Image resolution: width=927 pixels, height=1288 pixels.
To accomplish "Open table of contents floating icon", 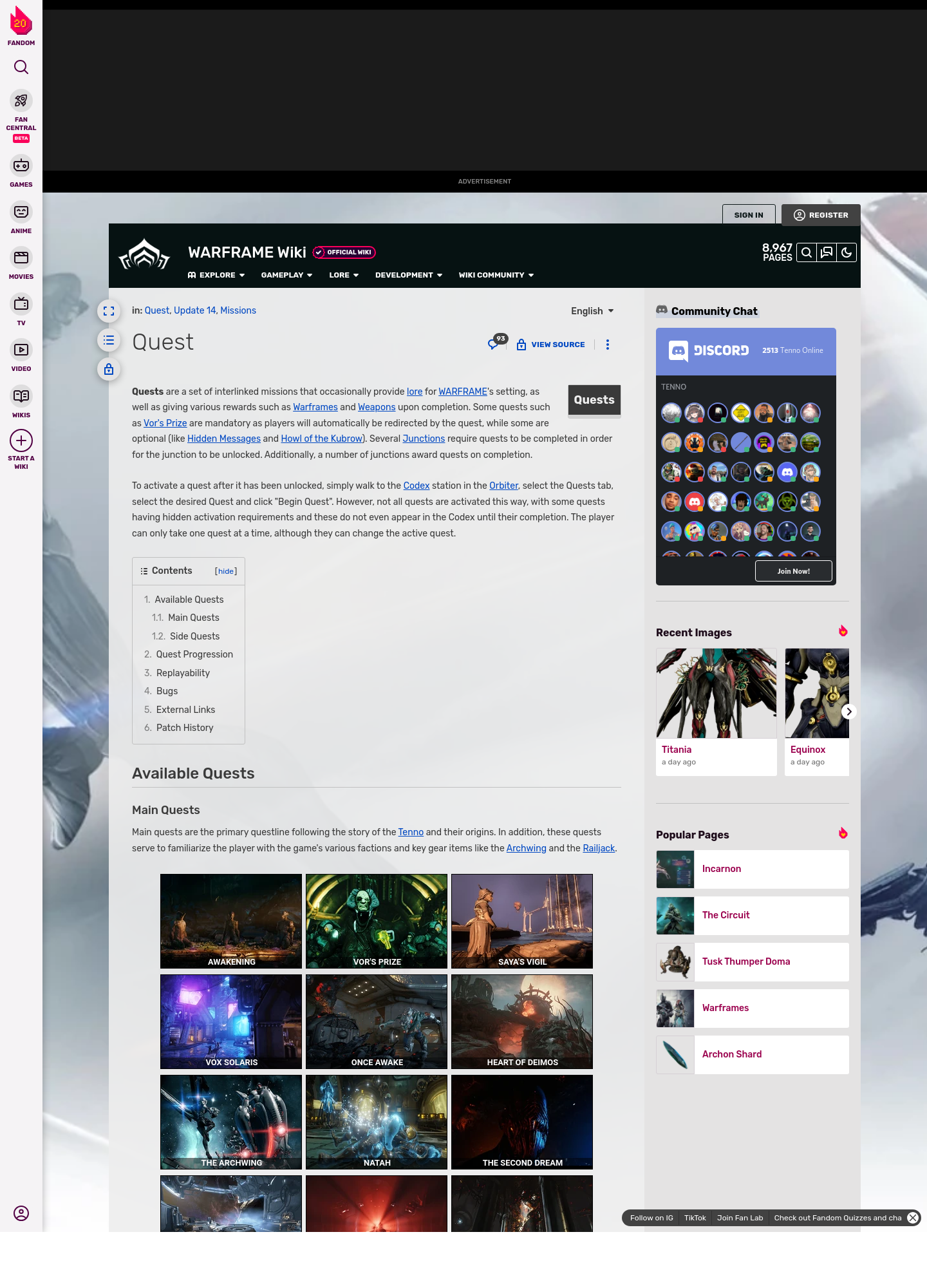I will 109,340.
